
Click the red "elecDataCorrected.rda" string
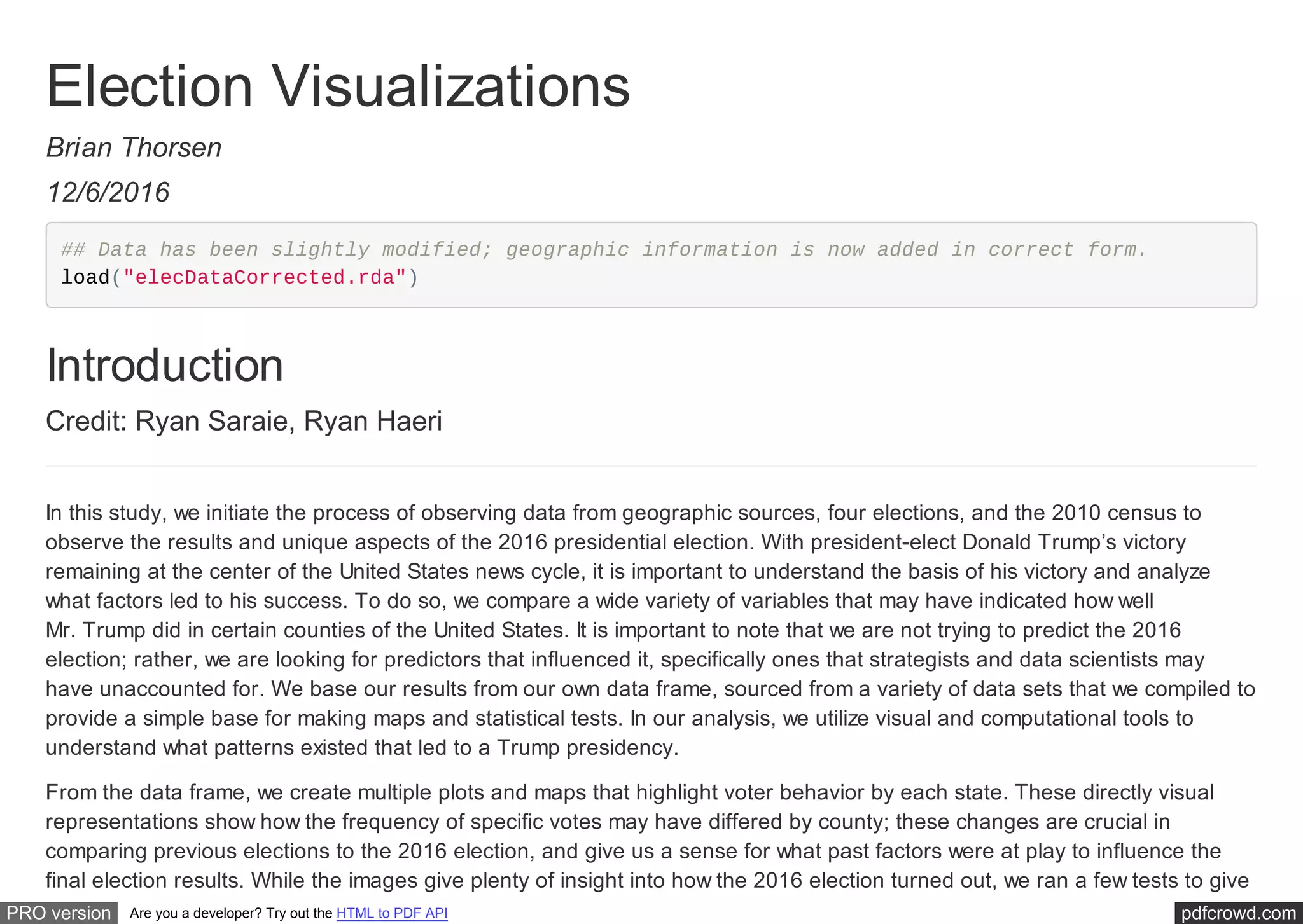265,277
